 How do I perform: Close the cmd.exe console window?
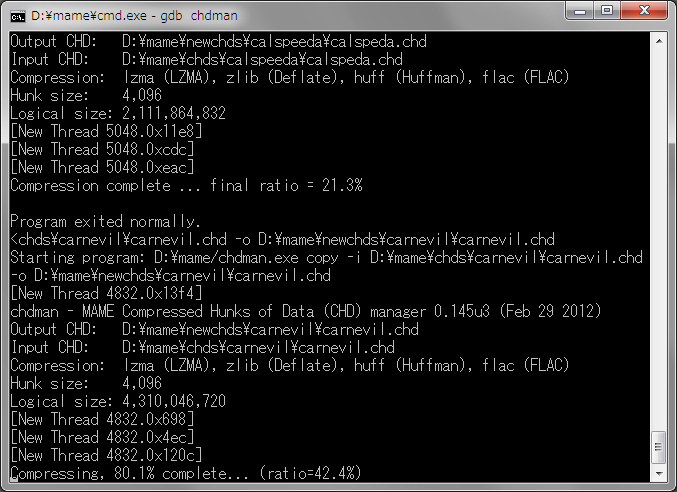(647, 13)
